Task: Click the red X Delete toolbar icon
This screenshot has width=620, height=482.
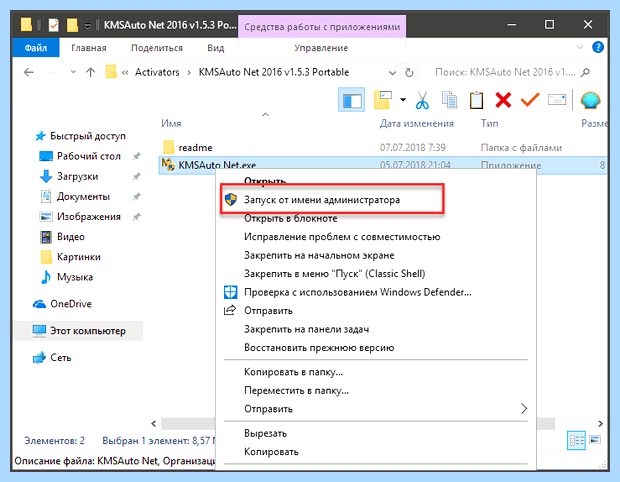Action: 503,100
